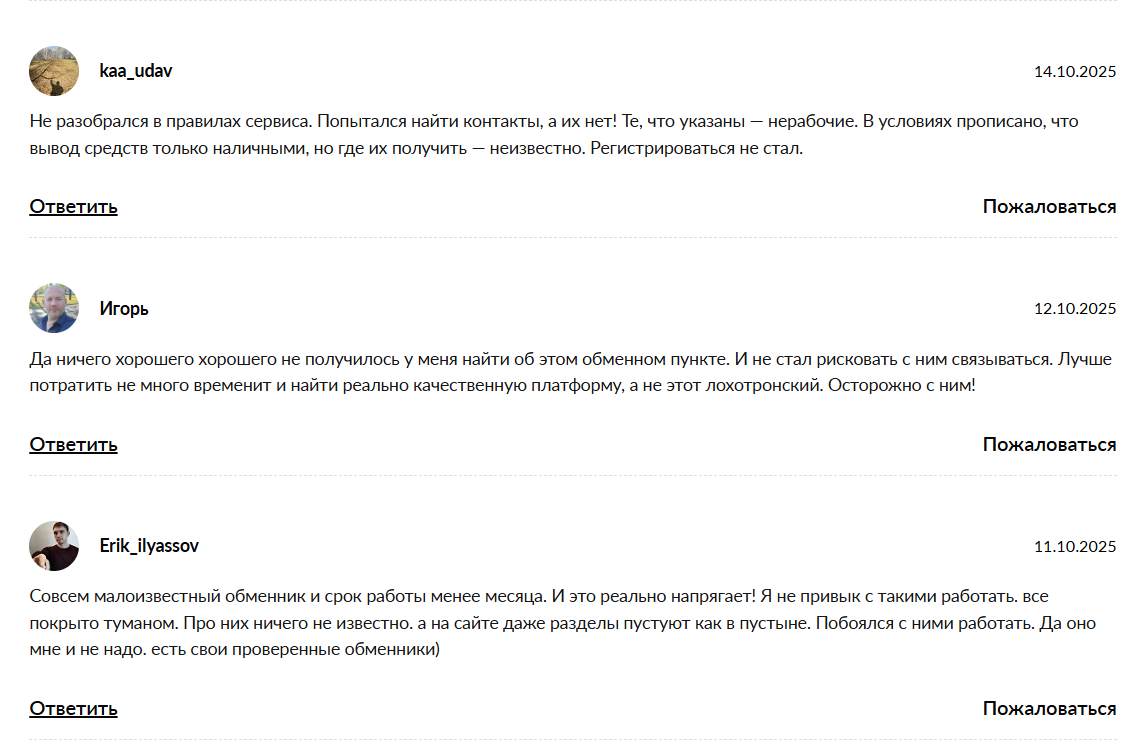Click Игорь's profile avatar
Image resolution: width=1146 pixels, height=746 pixels.
[x=54, y=308]
